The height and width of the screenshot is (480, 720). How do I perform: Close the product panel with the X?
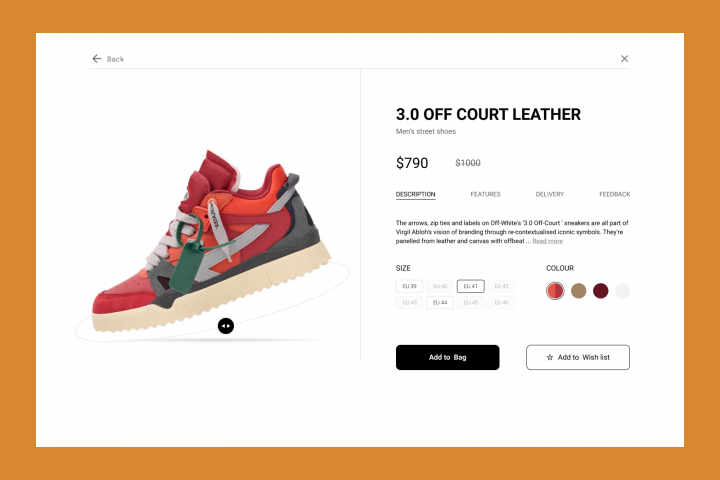tap(624, 58)
